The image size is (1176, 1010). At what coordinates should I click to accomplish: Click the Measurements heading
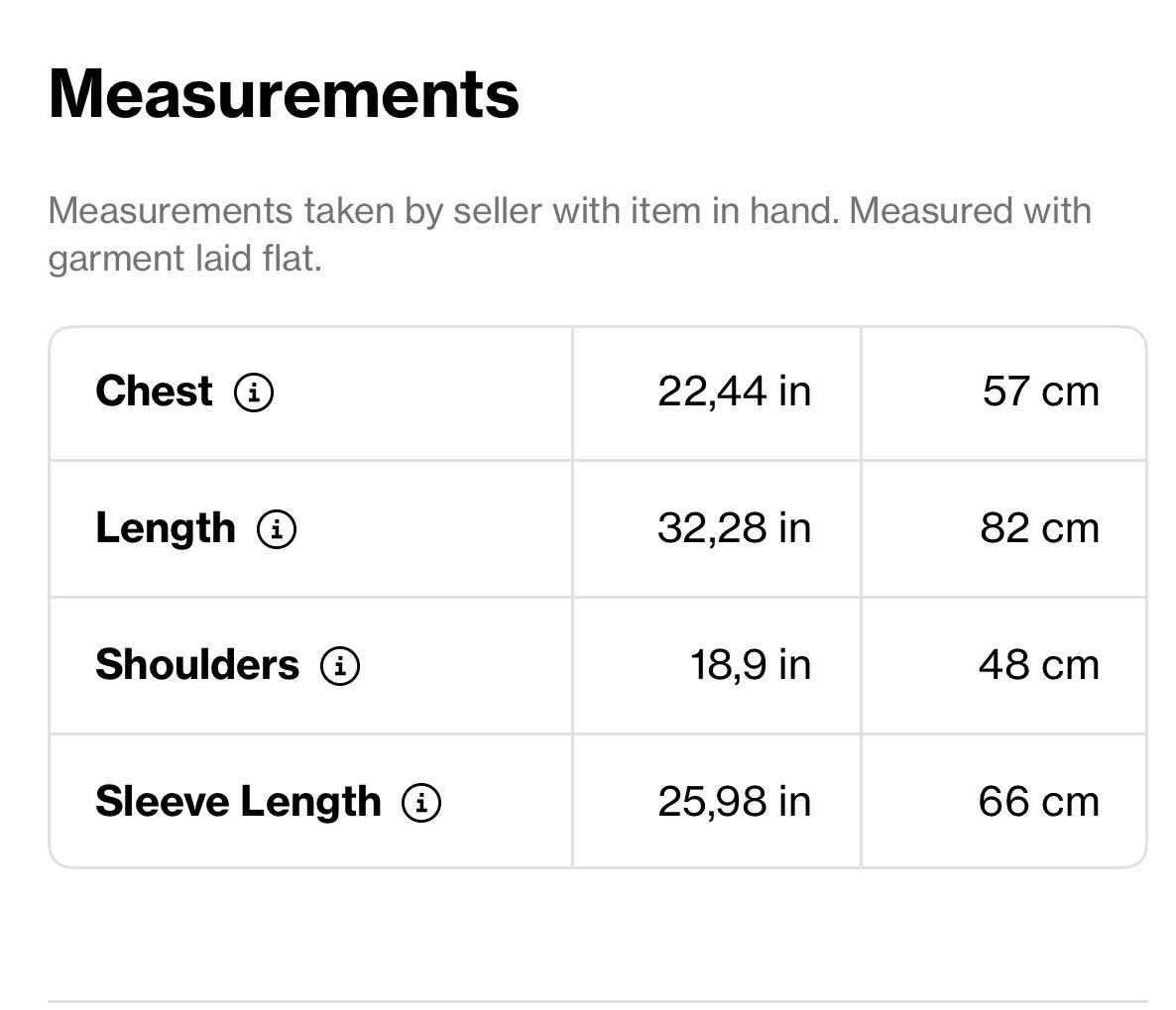click(284, 94)
